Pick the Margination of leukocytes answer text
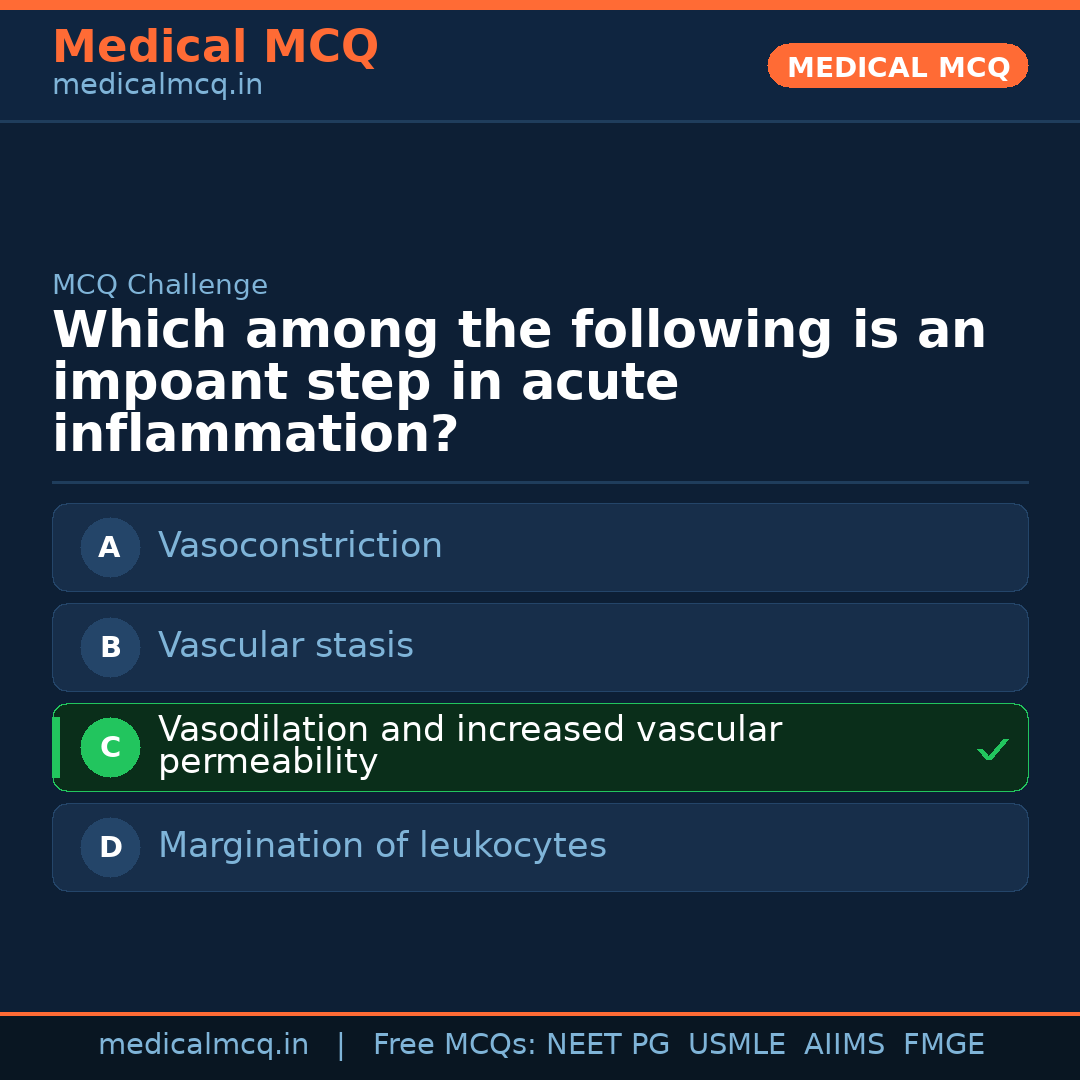Image resolution: width=1080 pixels, height=1080 pixels. [x=382, y=846]
